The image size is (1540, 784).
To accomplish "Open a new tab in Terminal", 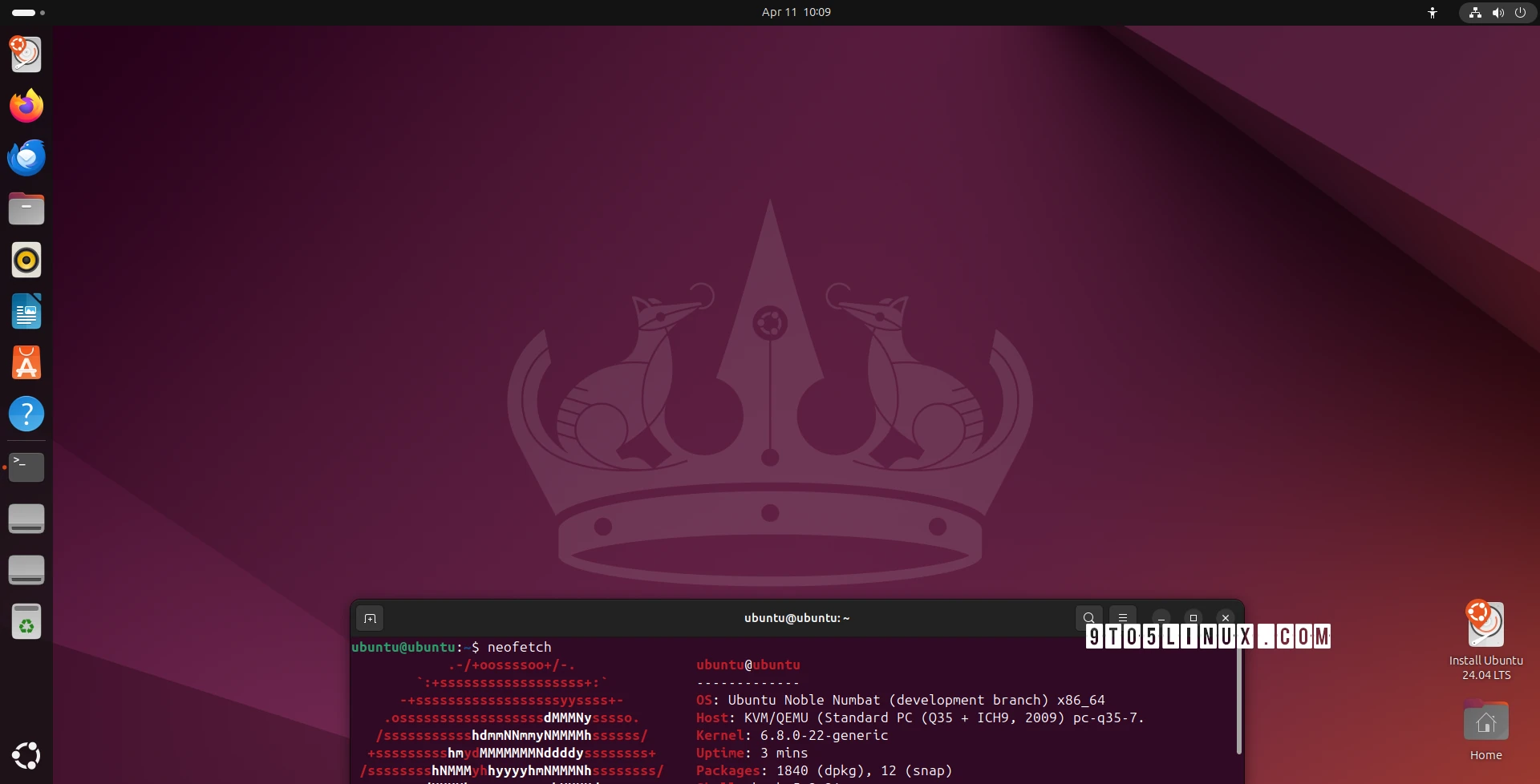I will point(370,618).
